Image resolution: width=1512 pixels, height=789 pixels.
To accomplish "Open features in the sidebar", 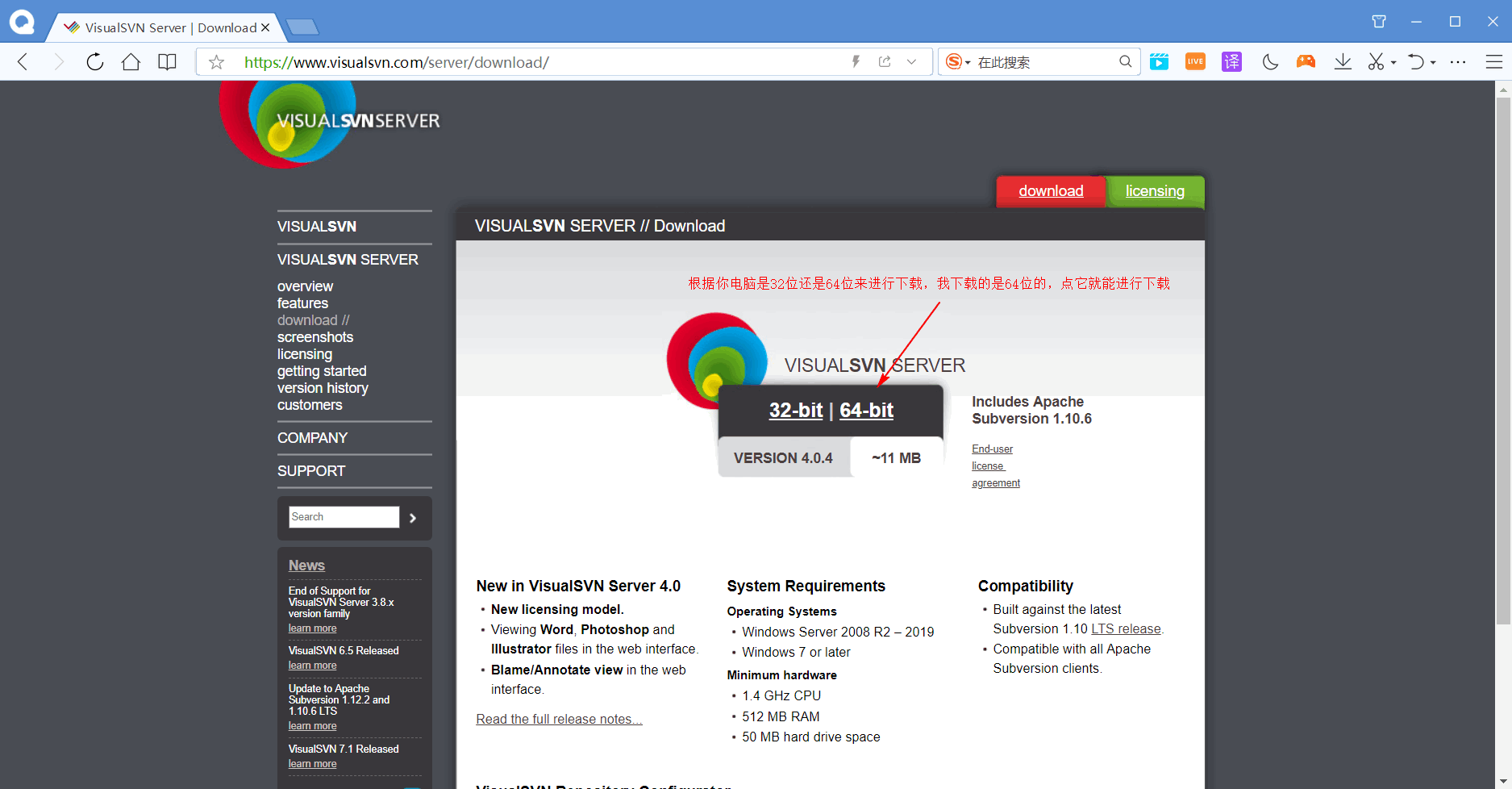I will (x=302, y=303).
